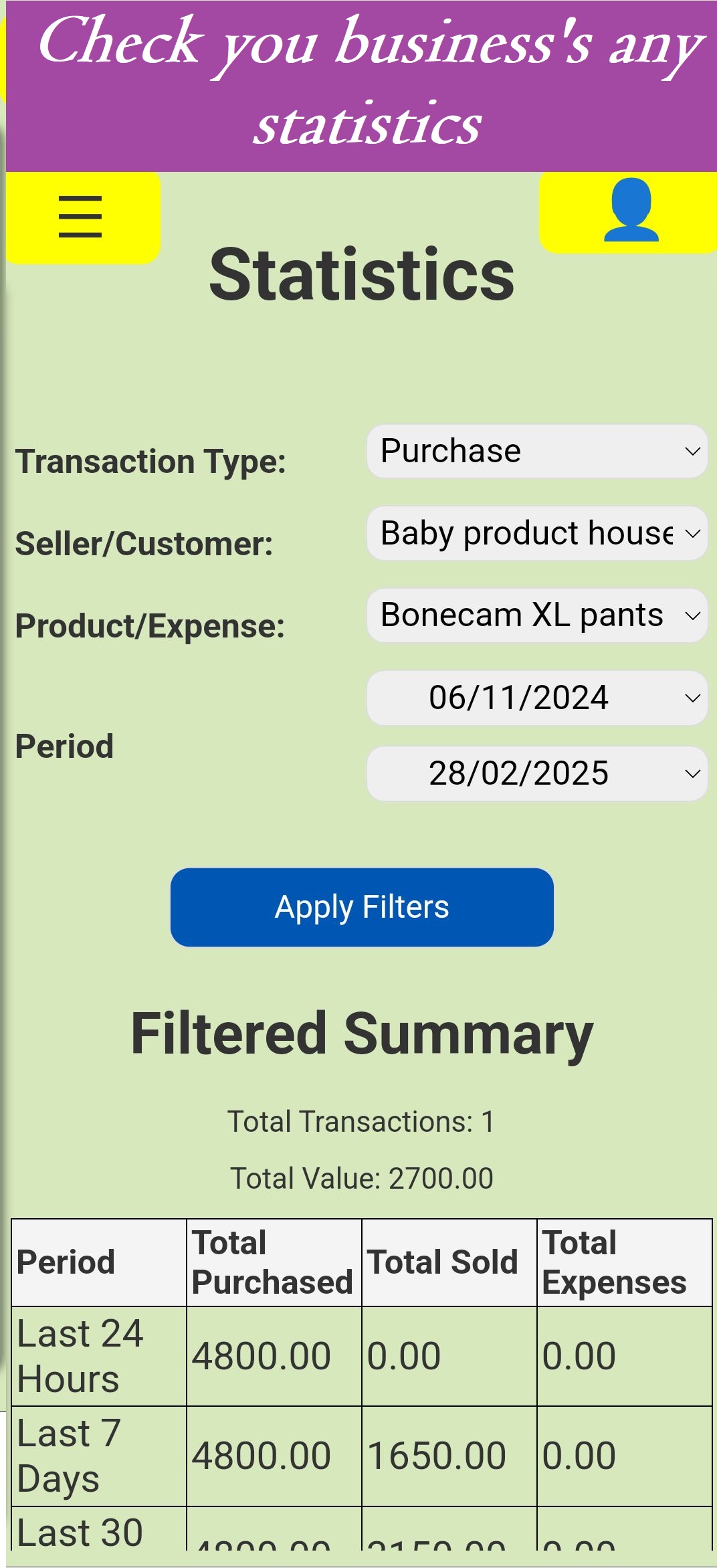Open the Seller/Customer dropdown

(x=537, y=534)
